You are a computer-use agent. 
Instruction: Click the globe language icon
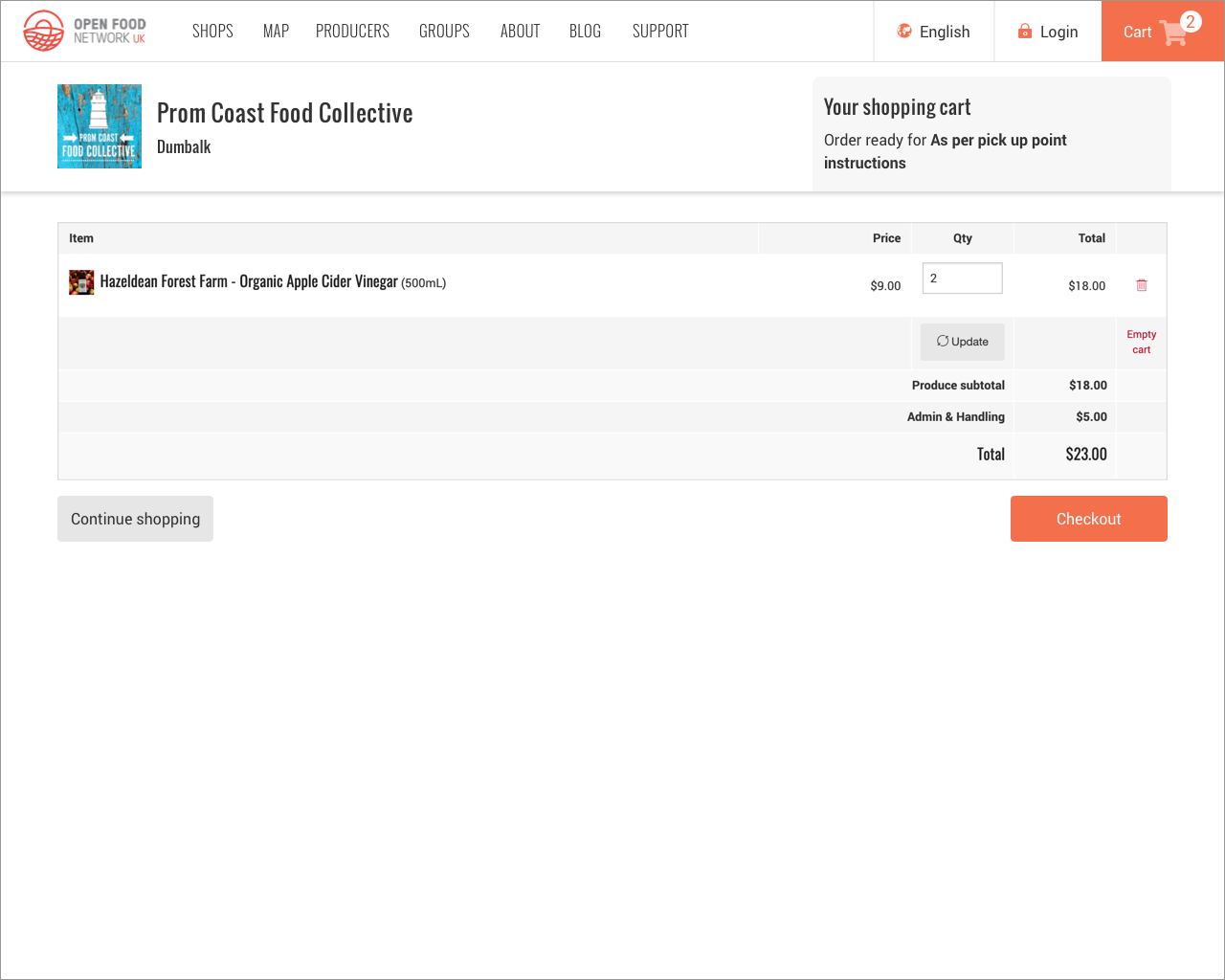click(x=904, y=31)
